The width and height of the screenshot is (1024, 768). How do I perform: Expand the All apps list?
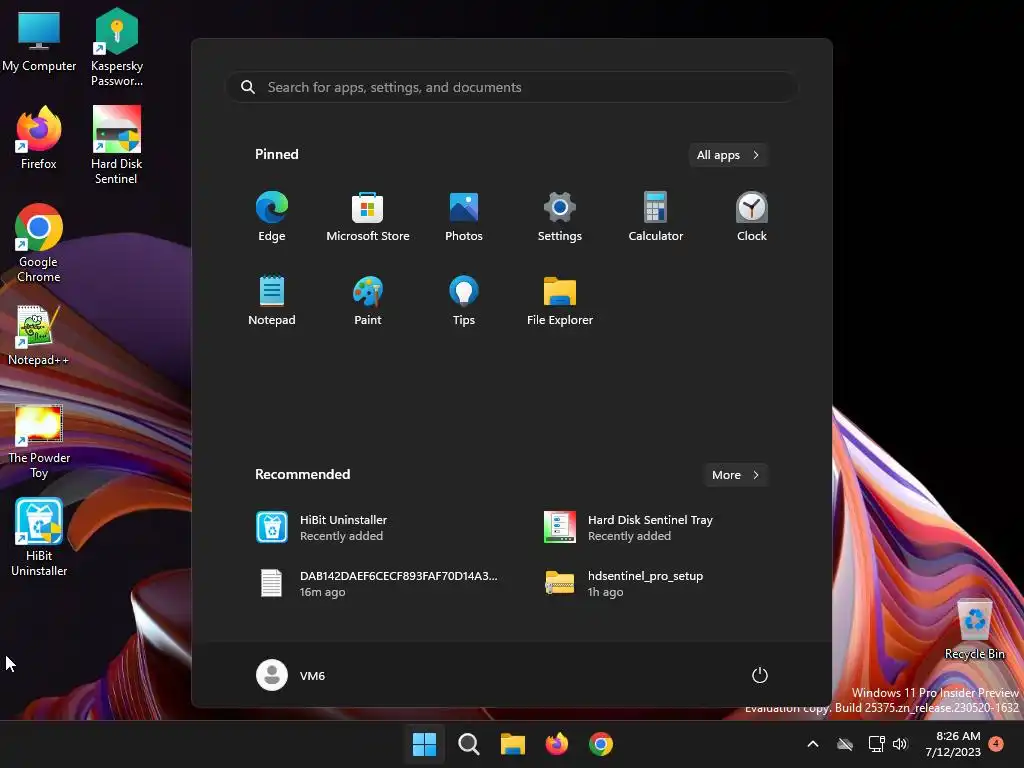[x=728, y=155]
